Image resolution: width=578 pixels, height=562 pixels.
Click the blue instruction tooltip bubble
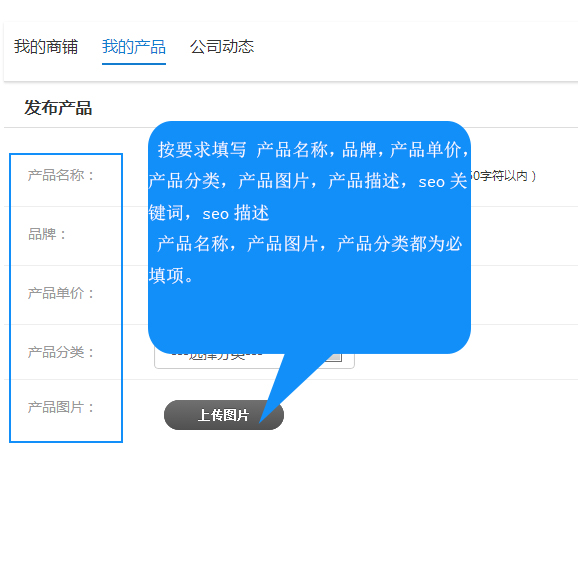(x=309, y=237)
